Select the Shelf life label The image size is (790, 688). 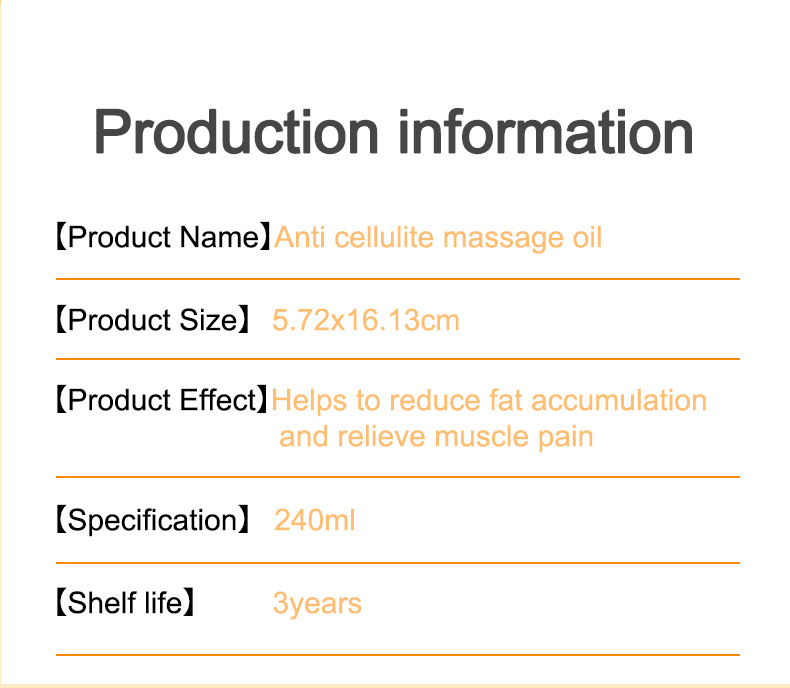coord(124,603)
